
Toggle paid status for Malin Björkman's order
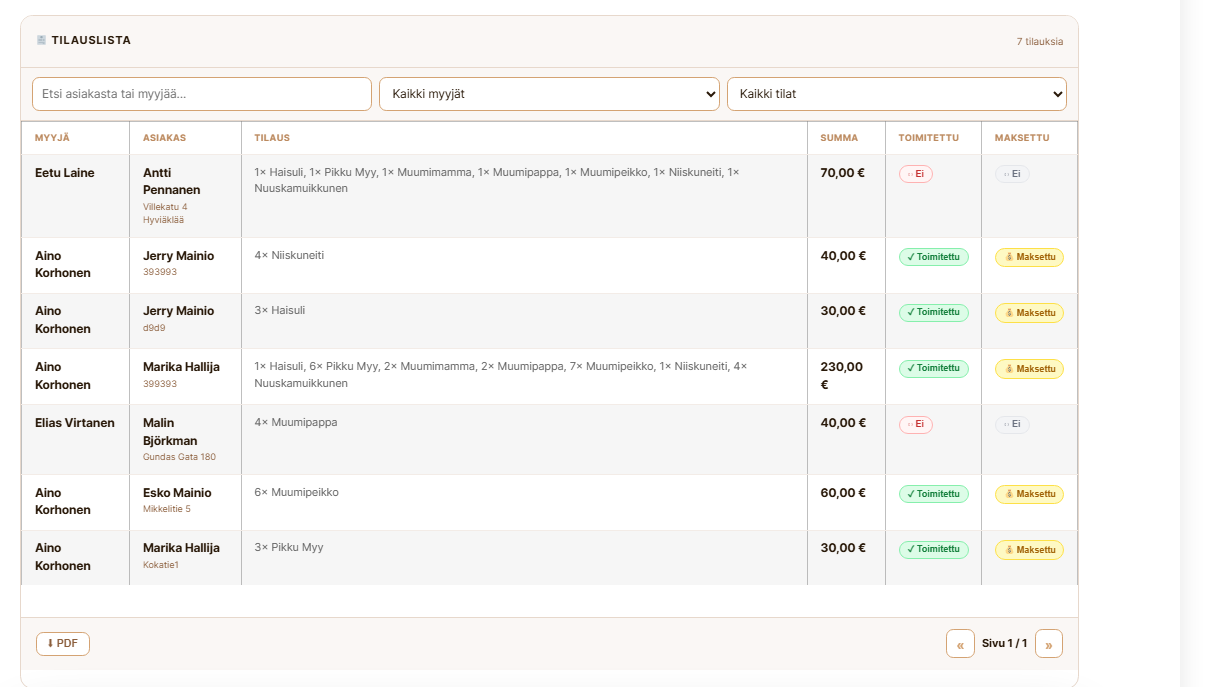pos(1012,425)
